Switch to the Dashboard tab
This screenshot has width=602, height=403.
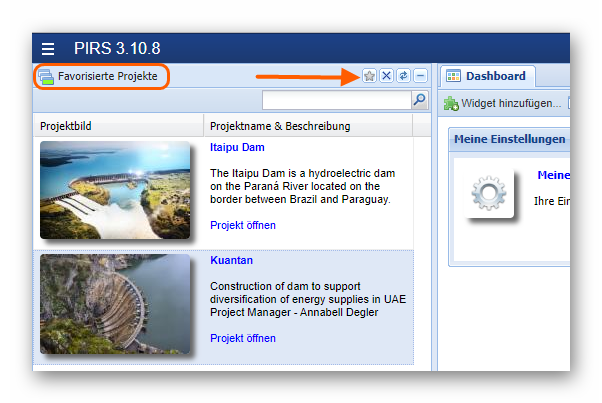tap(487, 76)
